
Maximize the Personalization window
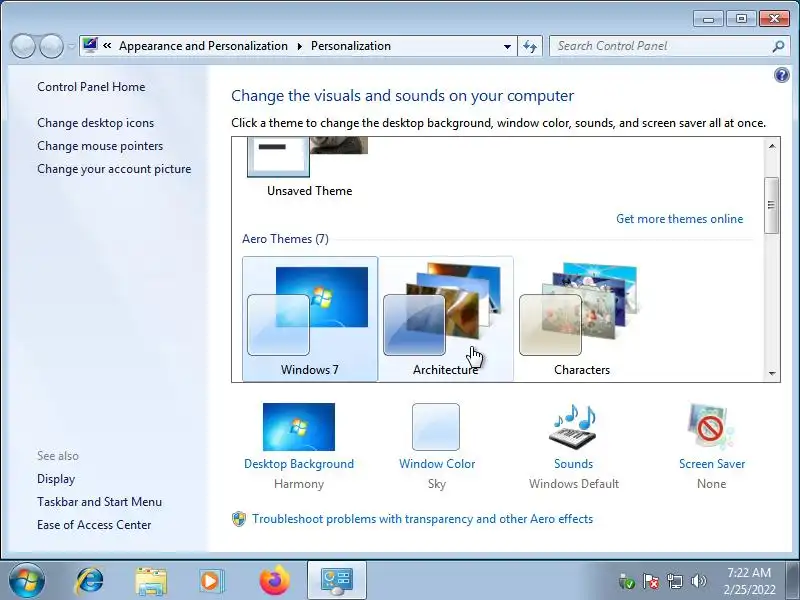click(741, 19)
